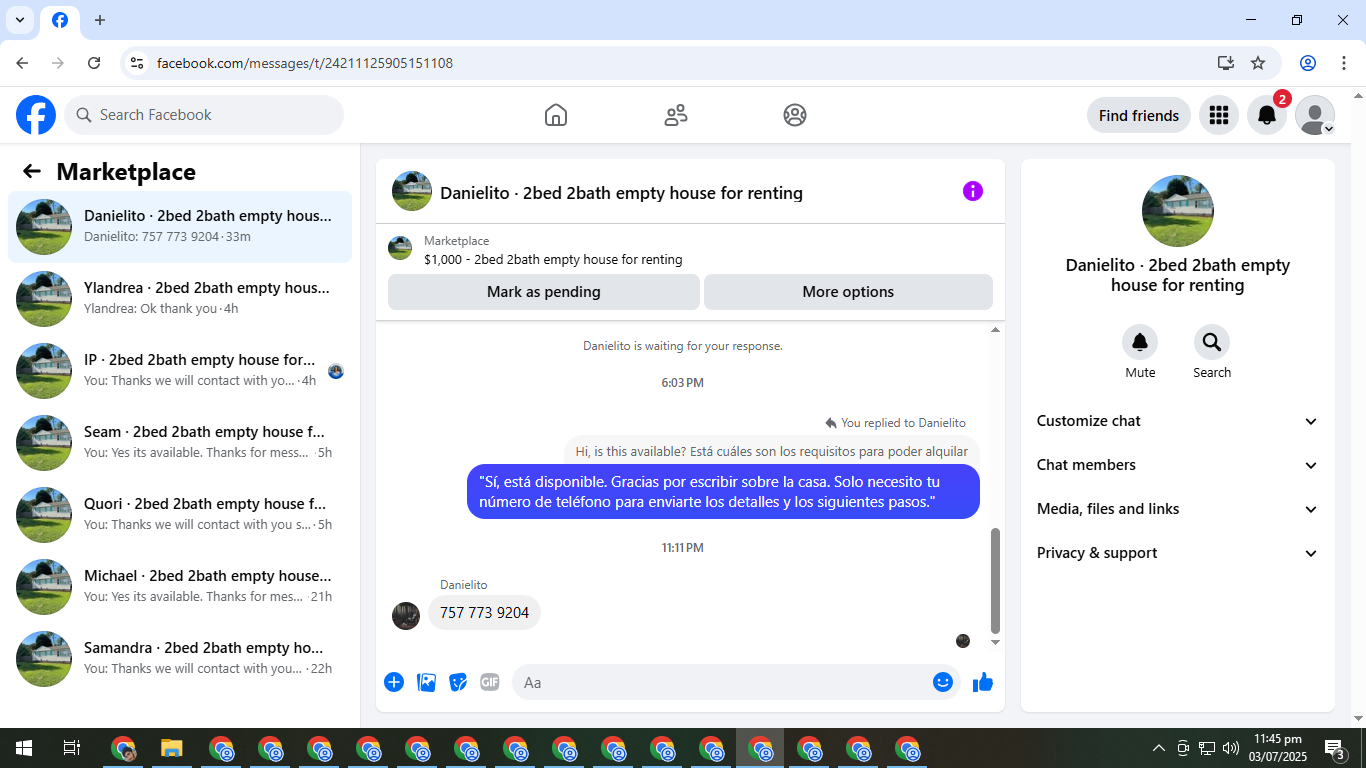The height and width of the screenshot is (768, 1366).
Task: Show hidden system tray icons
Action: 1159,748
